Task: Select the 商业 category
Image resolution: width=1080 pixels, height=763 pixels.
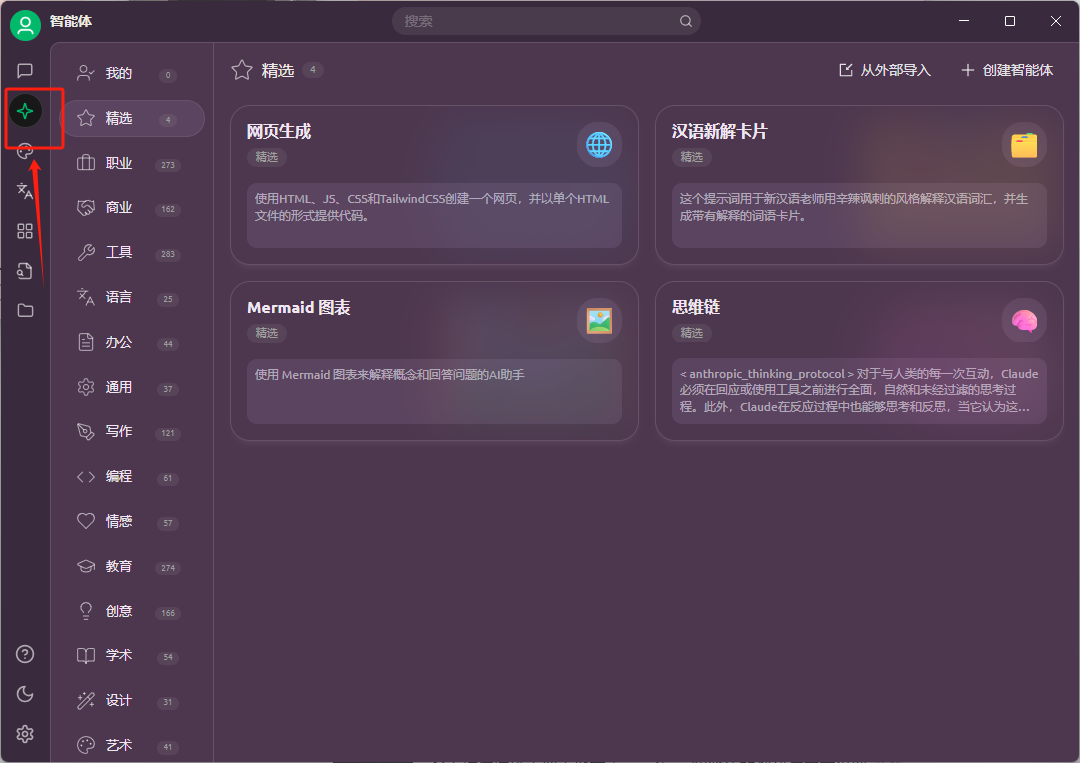Action: [132, 208]
